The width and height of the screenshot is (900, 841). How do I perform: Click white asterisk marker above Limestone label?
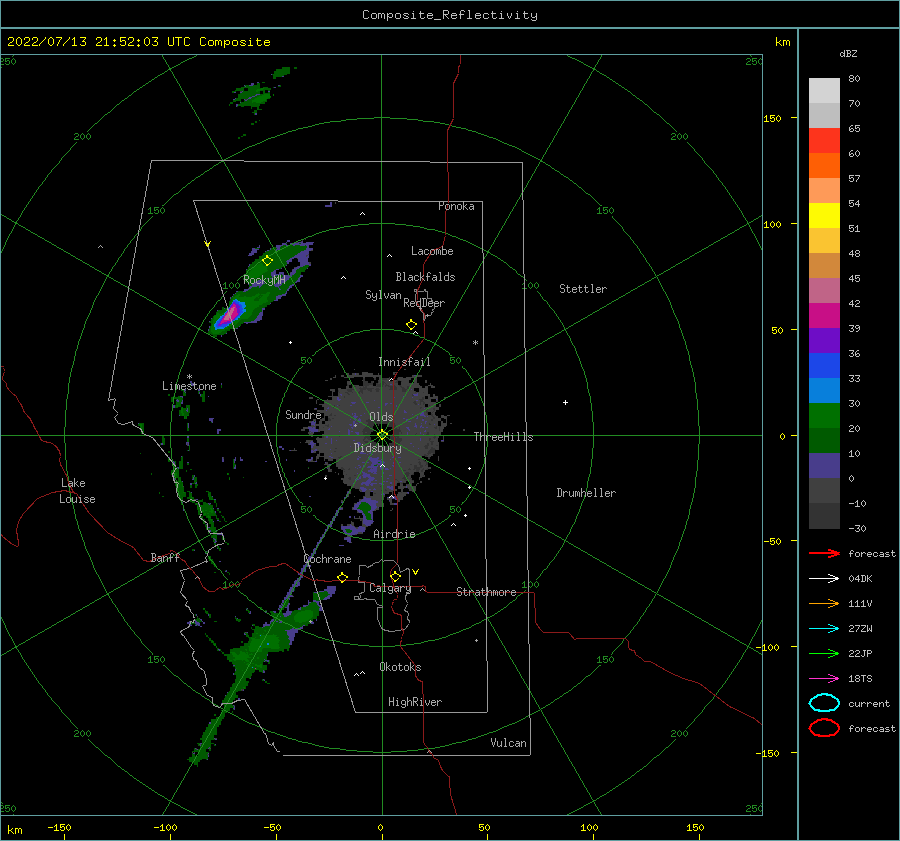[x=189, y=377]
